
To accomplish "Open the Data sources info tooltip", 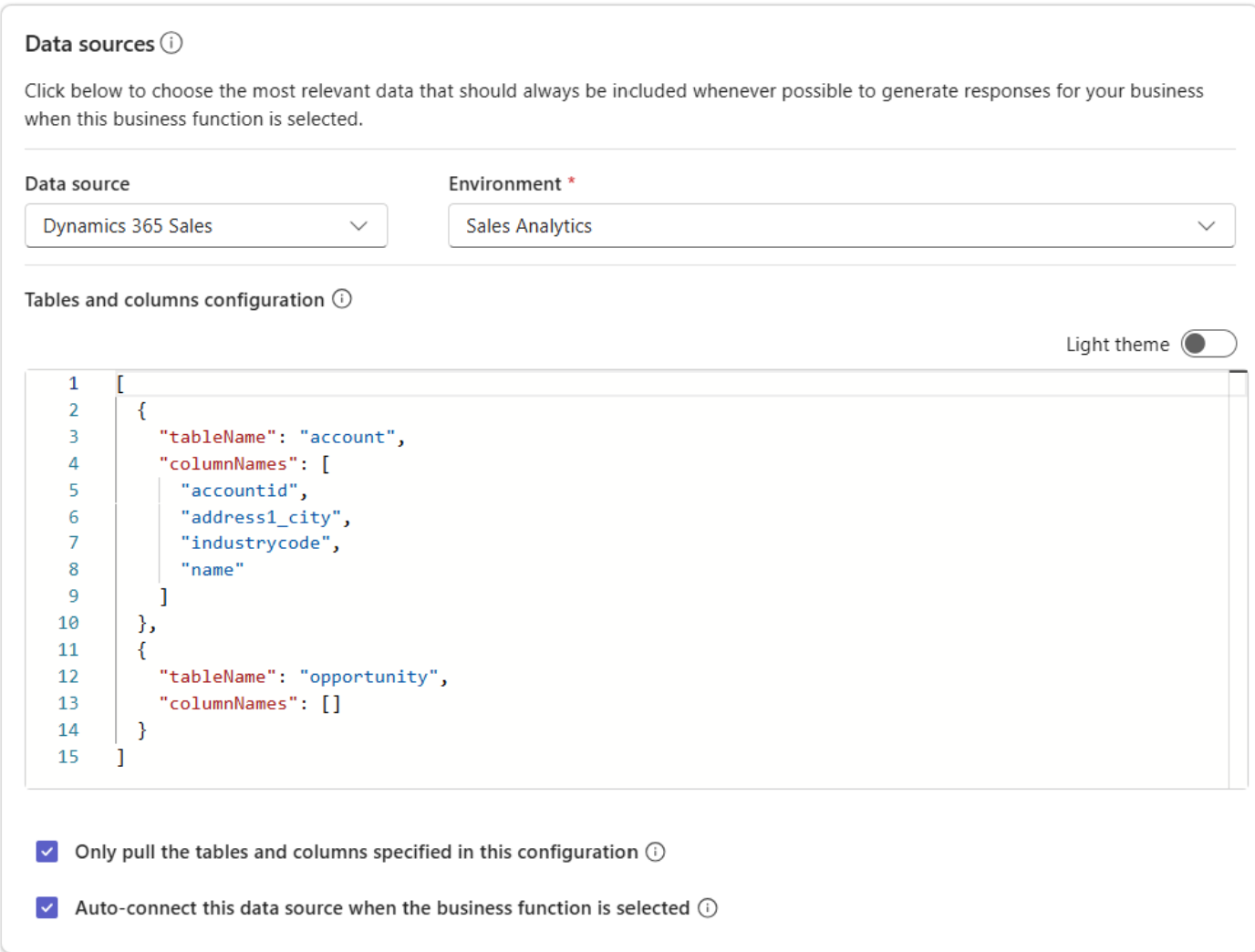I will (171, 43).
